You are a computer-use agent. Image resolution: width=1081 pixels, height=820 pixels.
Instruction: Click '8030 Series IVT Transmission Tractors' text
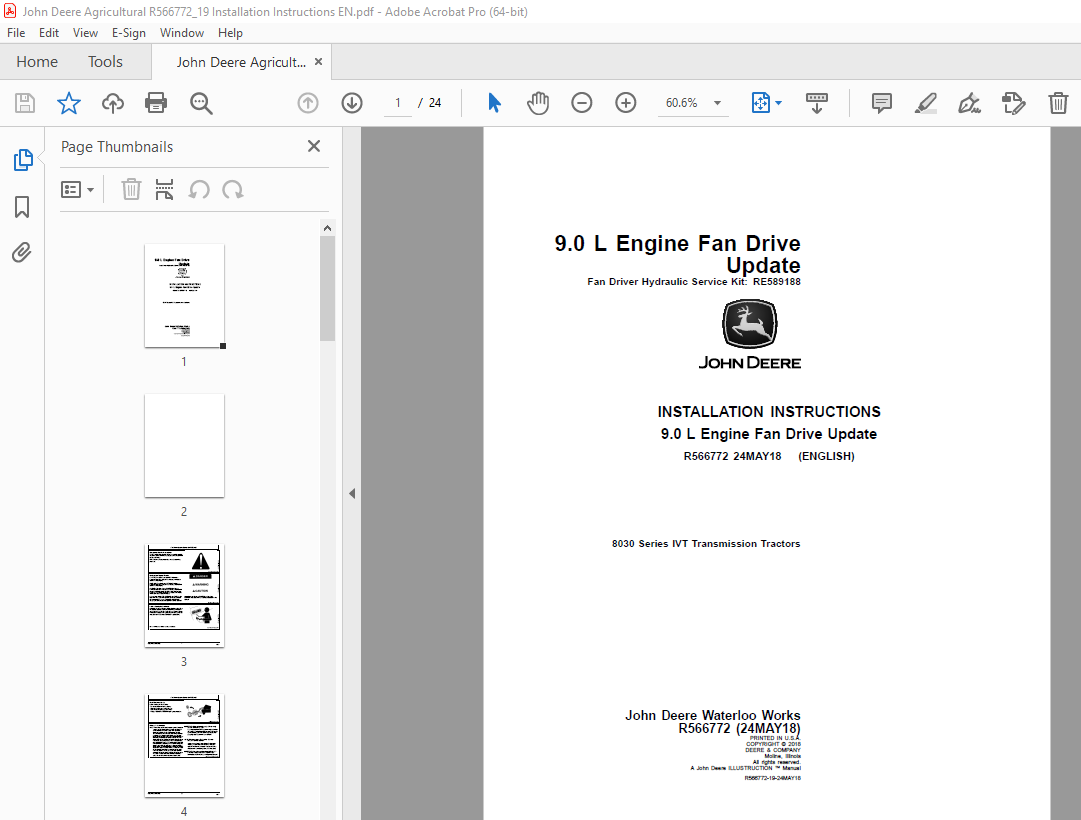tap(706, 543)
